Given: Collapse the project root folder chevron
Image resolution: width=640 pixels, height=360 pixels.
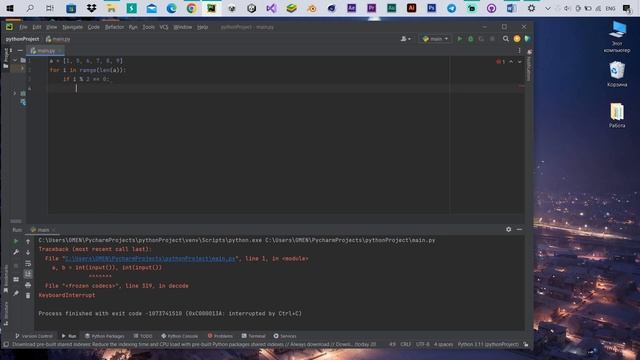Looking at the screenshot, I should pyautogui.click(x=15, y=60).
